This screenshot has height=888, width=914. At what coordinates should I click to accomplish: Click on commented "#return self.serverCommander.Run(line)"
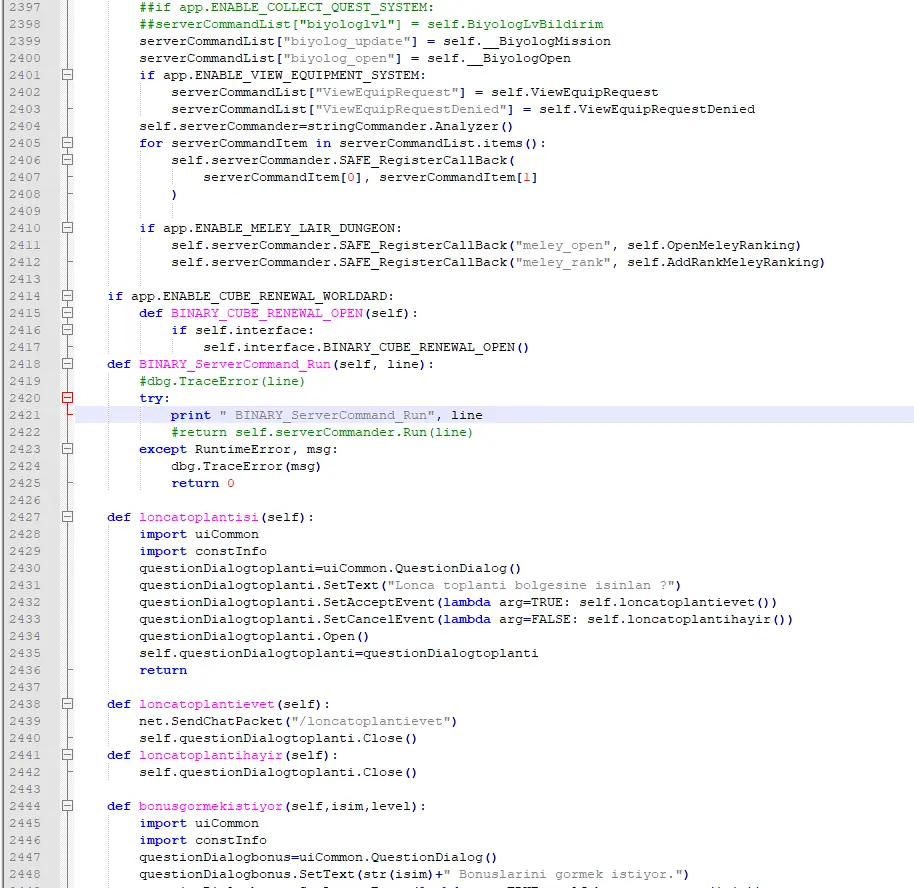[321, 432]
